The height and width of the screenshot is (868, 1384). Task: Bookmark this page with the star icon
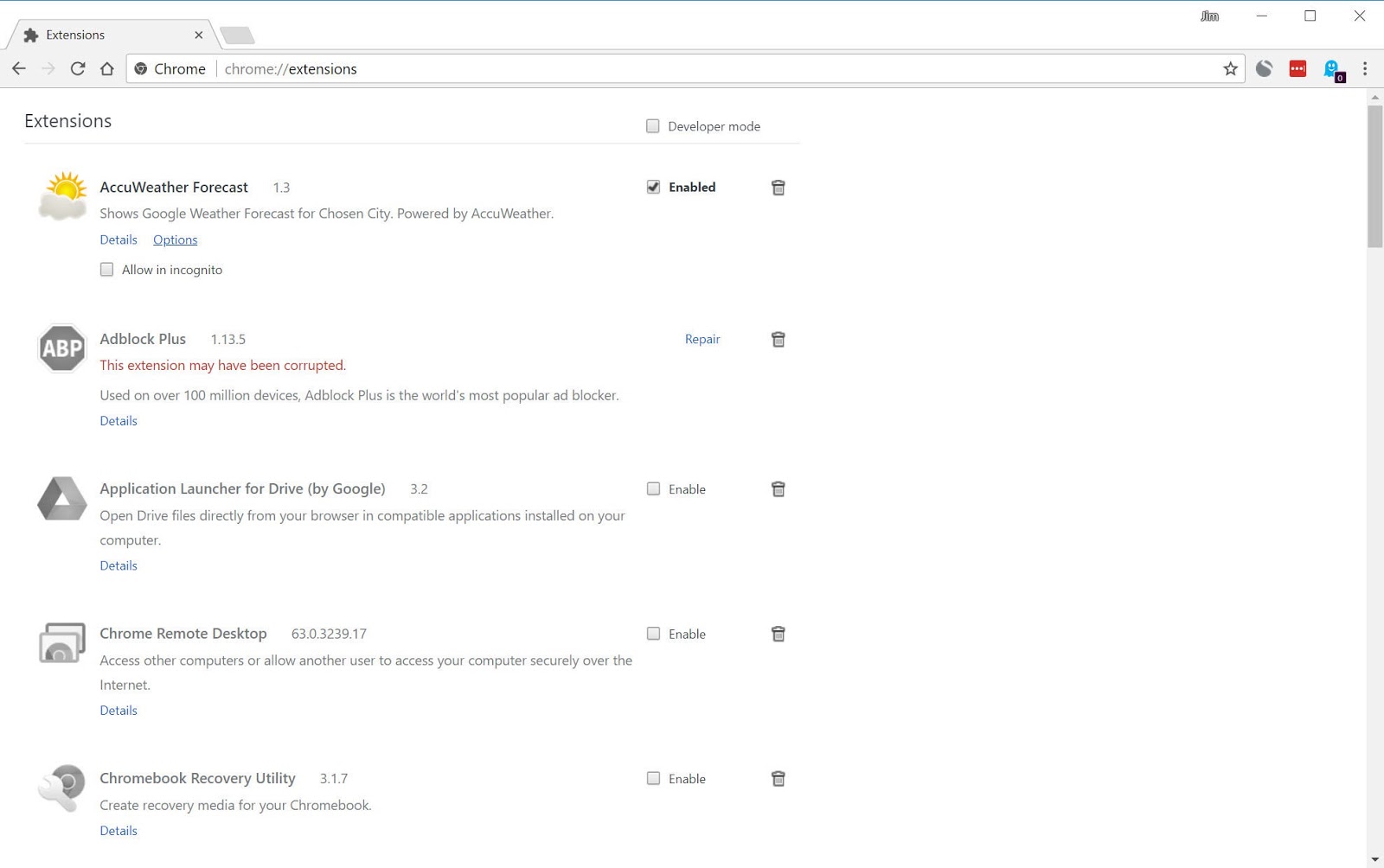(1230, 68)
